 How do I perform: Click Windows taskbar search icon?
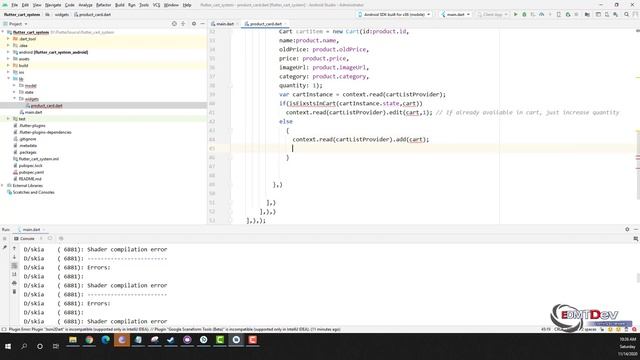(24, 346)
